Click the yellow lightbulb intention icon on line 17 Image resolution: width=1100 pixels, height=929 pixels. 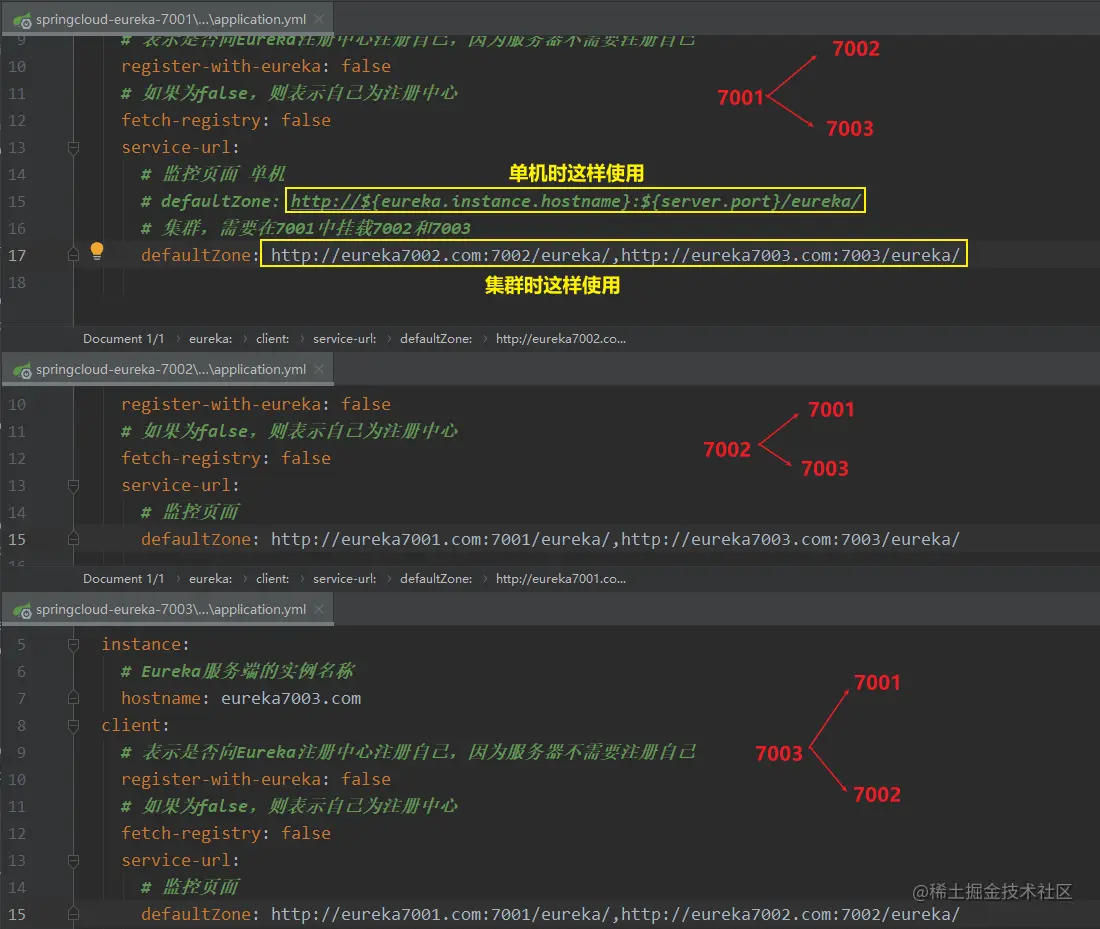(x=97, y=251)
